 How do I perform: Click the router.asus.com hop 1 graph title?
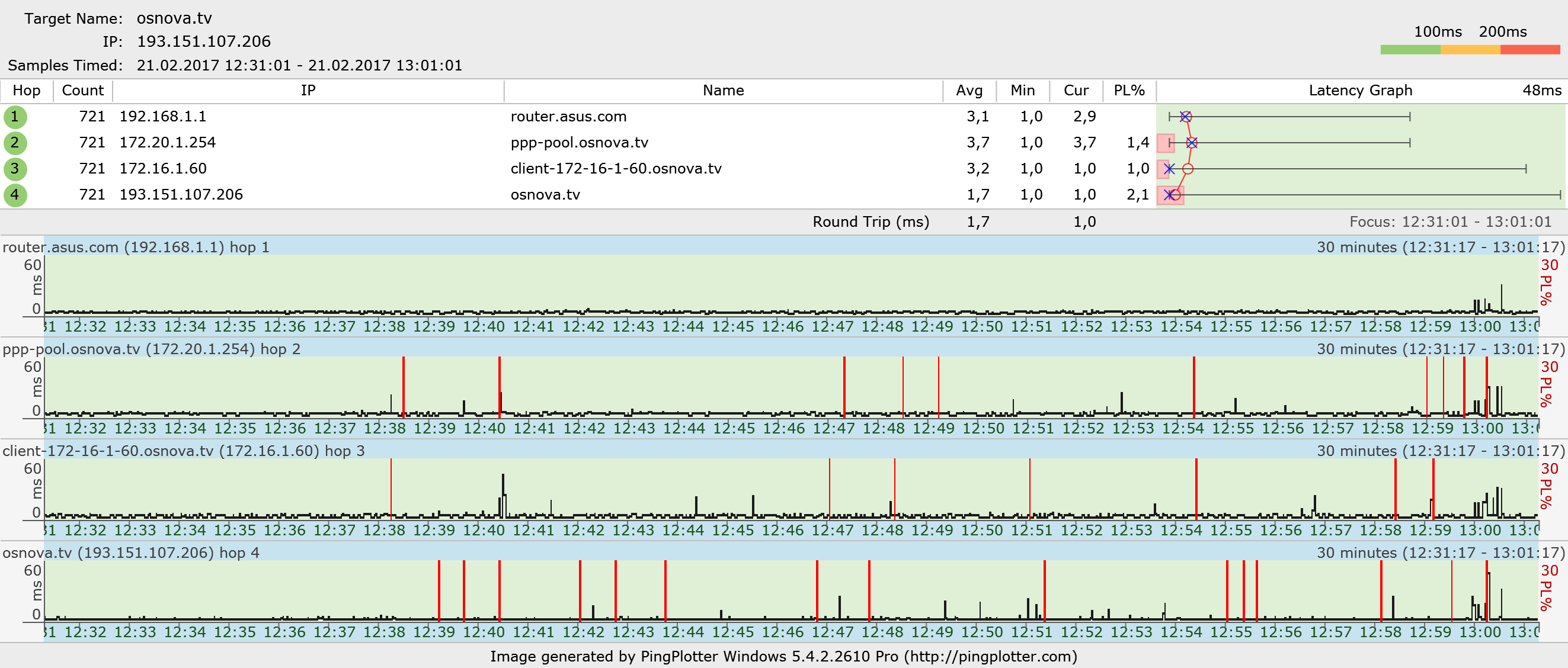click(x=136, y=248)
